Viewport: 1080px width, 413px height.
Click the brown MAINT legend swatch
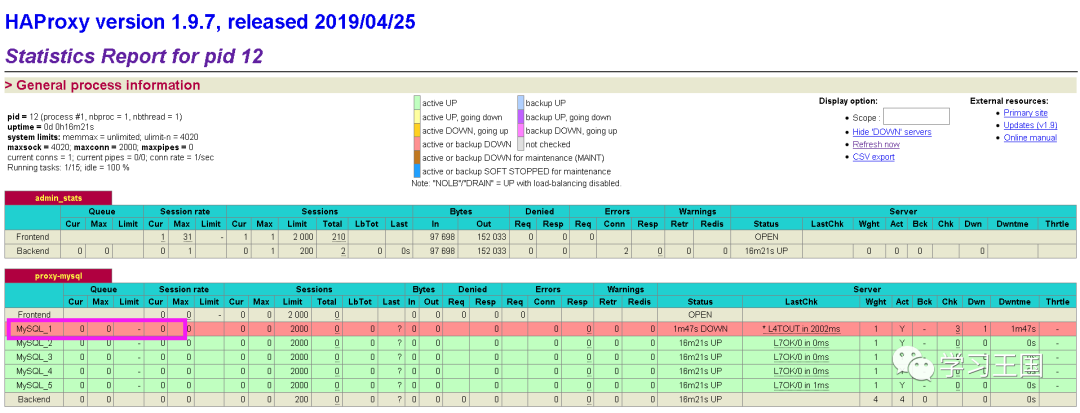click(417, 158)
